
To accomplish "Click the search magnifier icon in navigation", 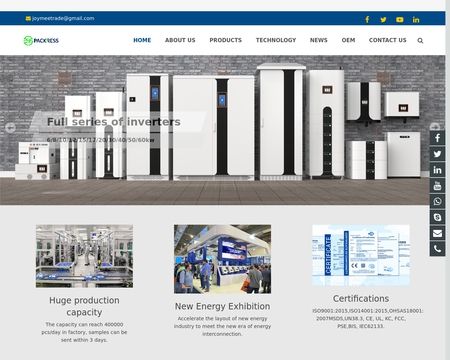I will pyautogui.click(x=420, y=41).
